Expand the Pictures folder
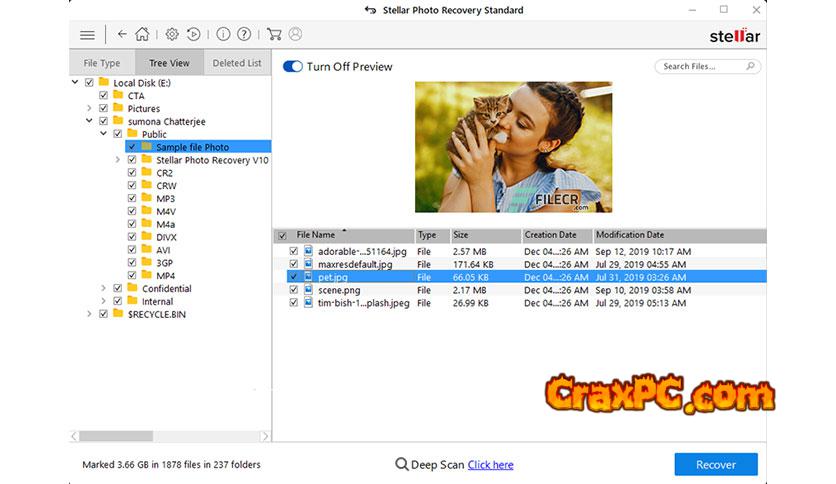 tap(89, 108)
